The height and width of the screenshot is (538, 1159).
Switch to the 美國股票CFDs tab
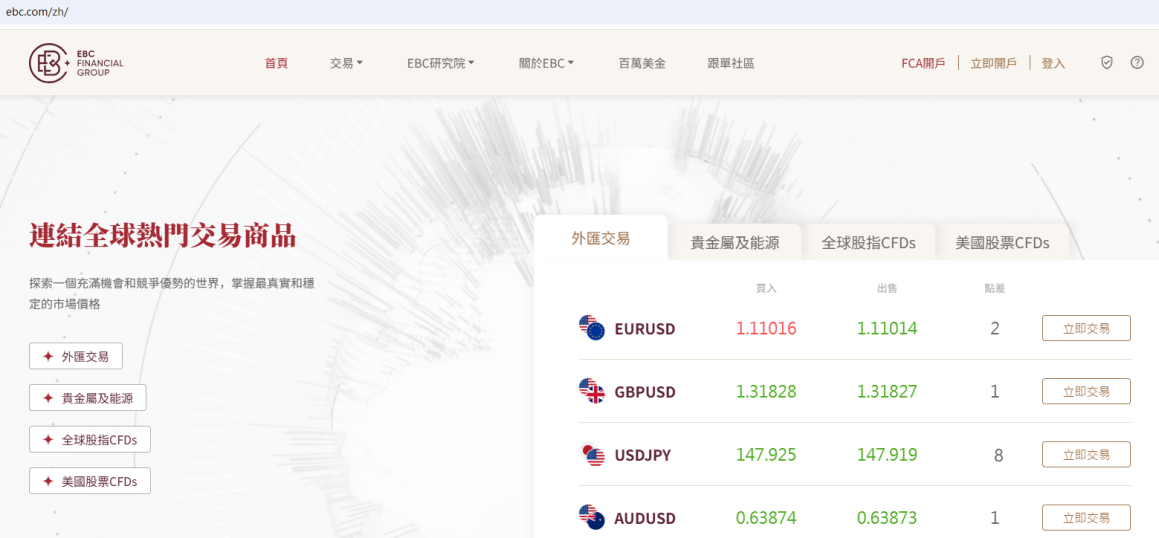point(1002,242)
